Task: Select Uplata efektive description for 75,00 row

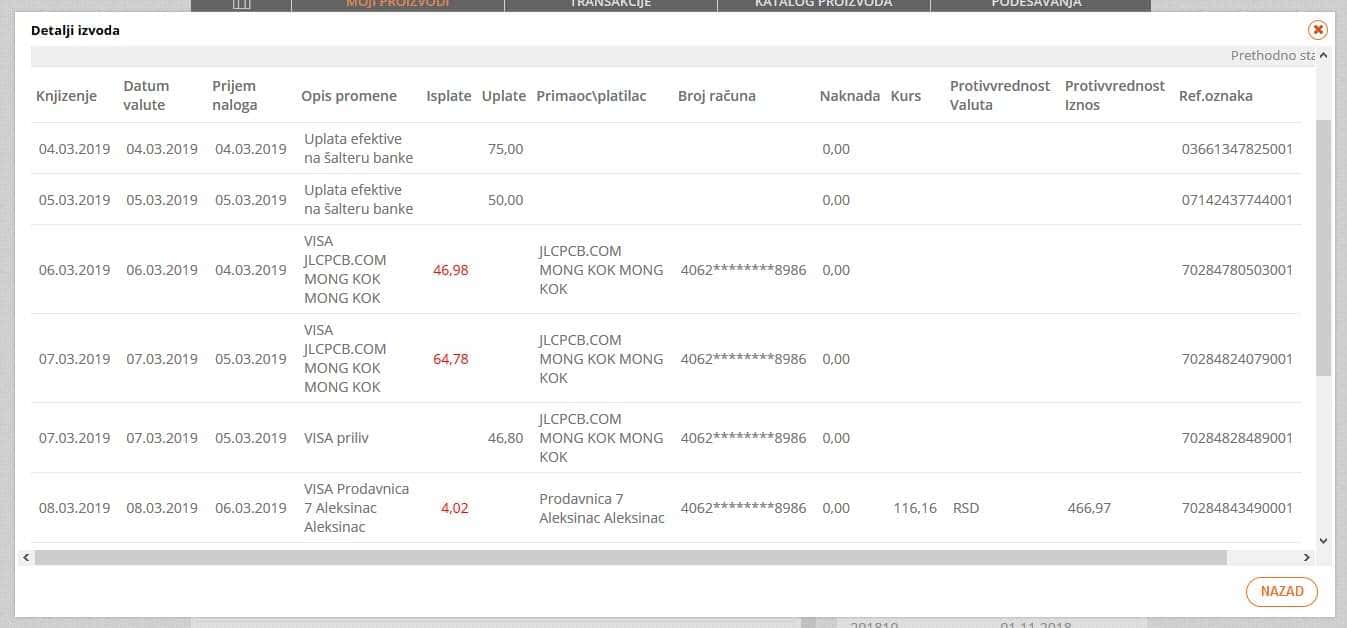Action: pyautogui.click(x=358, y=149)
